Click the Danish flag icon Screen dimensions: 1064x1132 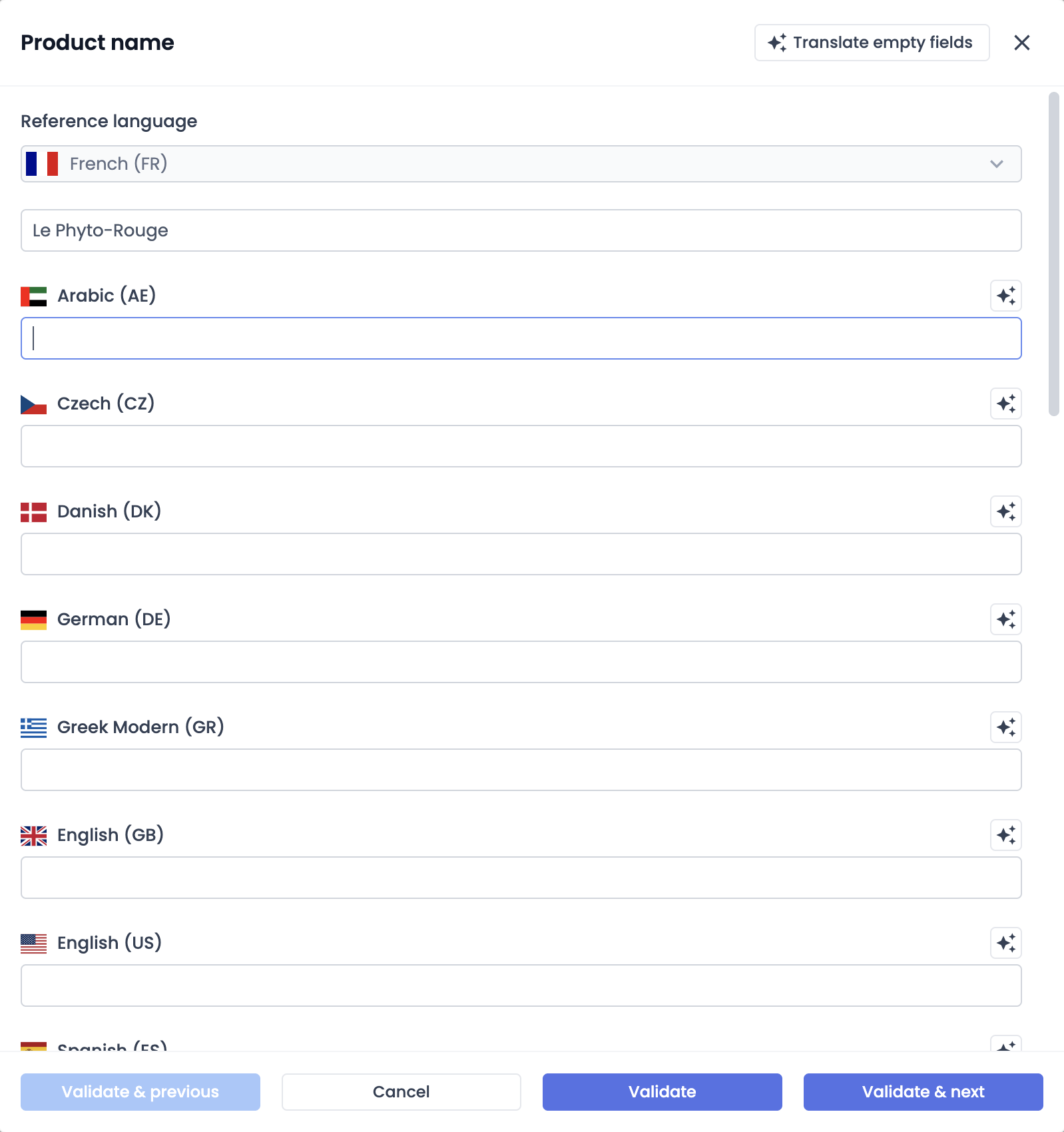pos(33,511)
